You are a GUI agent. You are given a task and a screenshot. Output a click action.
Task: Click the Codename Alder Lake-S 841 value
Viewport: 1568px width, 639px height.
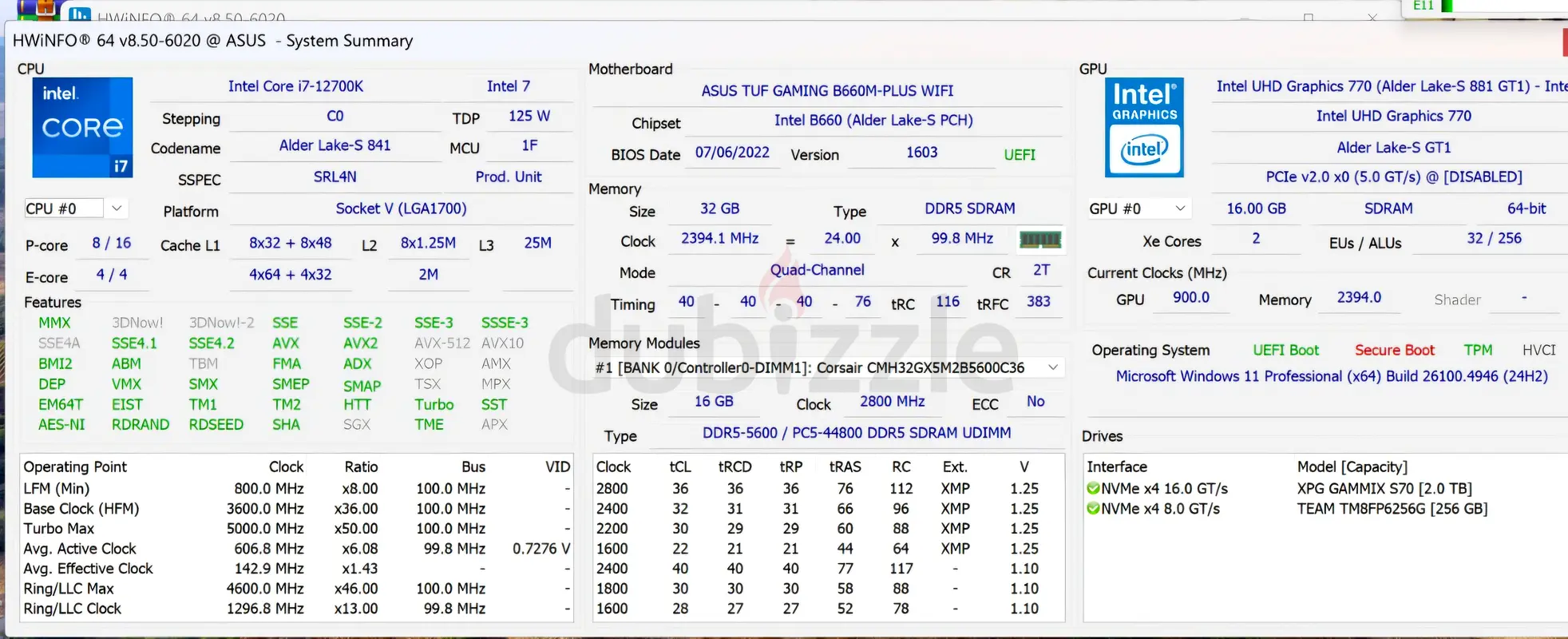pyautogui.click(x=335, y=145)
